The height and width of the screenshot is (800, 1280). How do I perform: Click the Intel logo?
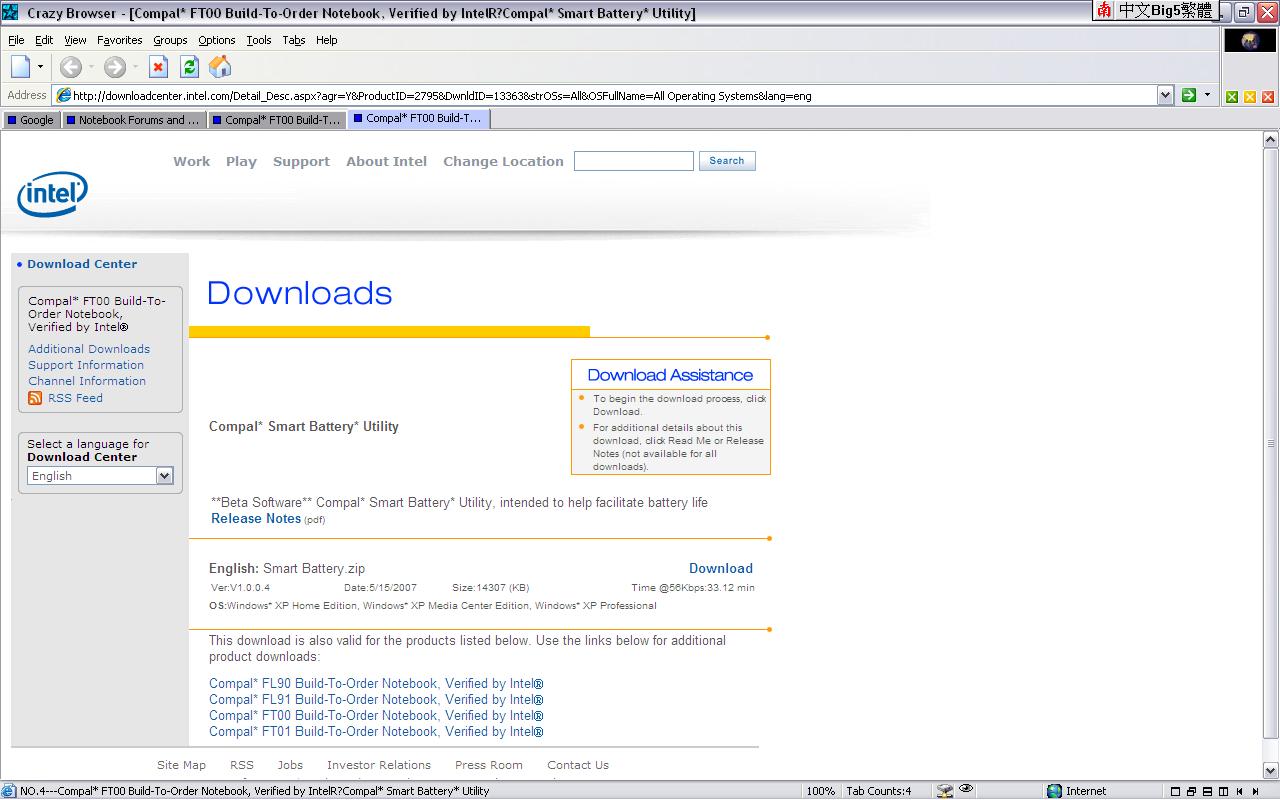click(x=52, y=194)
